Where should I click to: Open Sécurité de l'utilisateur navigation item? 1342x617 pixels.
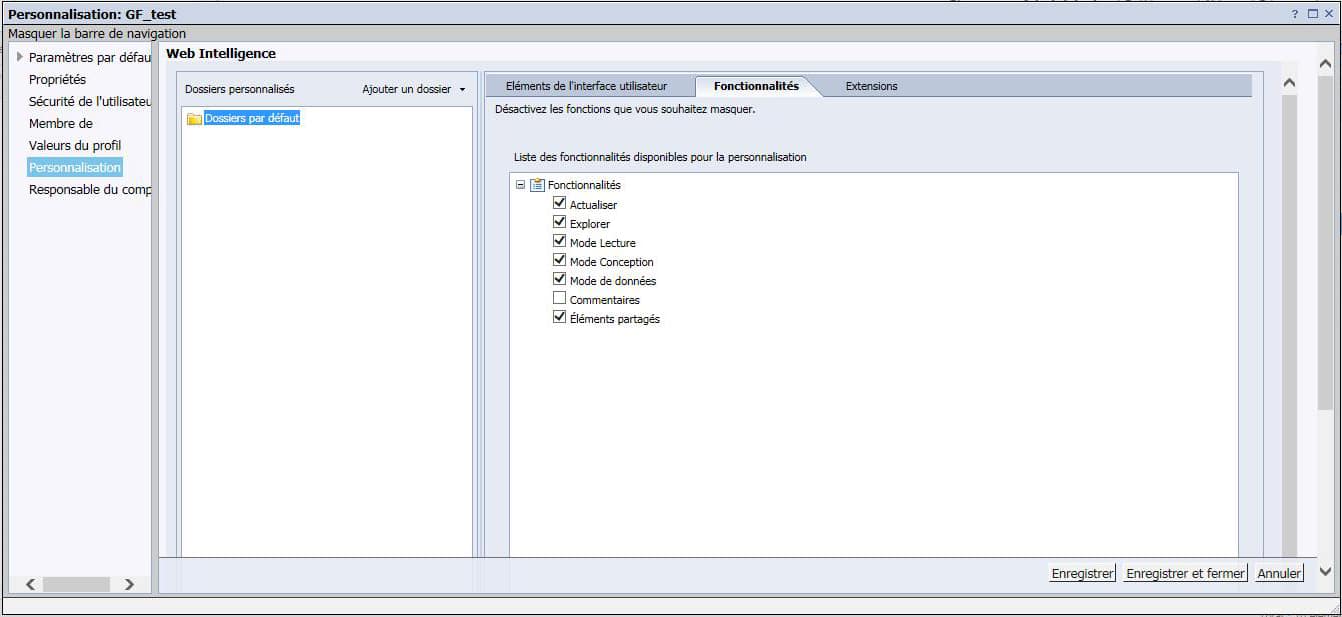[90, 102]
